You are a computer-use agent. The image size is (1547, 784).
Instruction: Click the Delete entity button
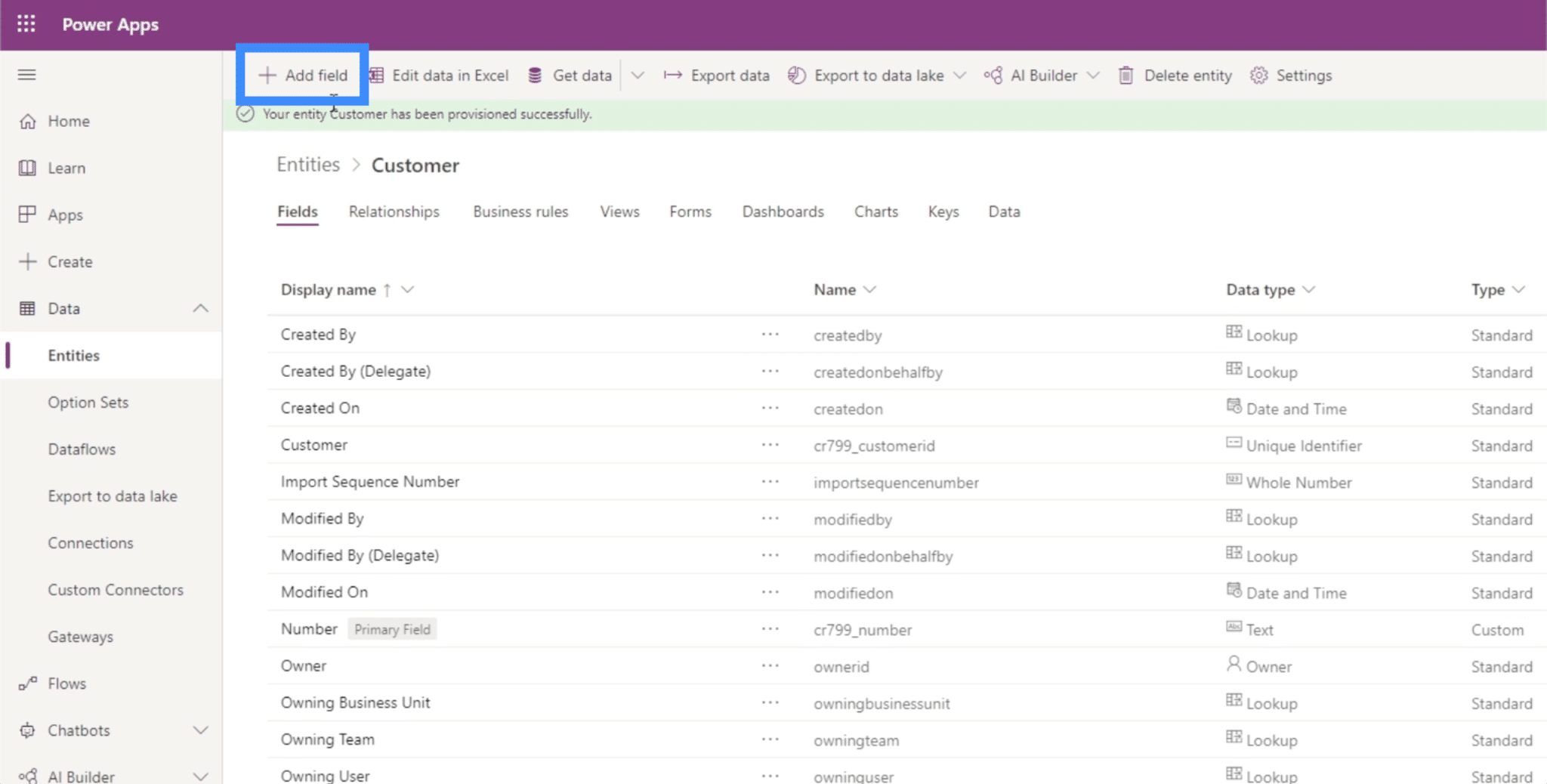(1175, 76)
